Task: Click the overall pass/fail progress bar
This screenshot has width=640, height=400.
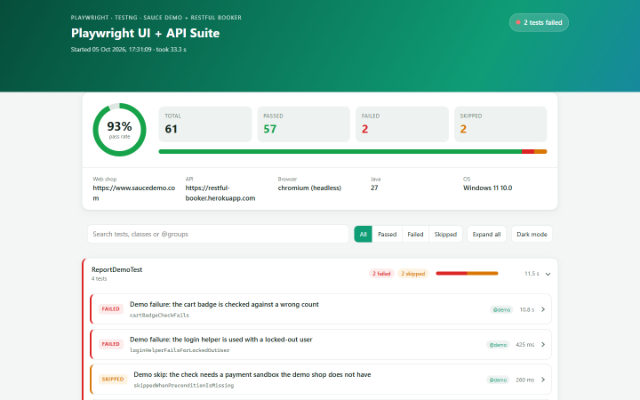Action: (353, 151)
